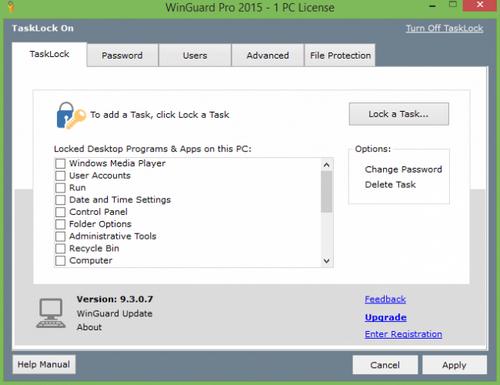The height and width of the screenshot is (385, 500).
Task: Close the WinGuard Pro window
Action: pos(480,5)
